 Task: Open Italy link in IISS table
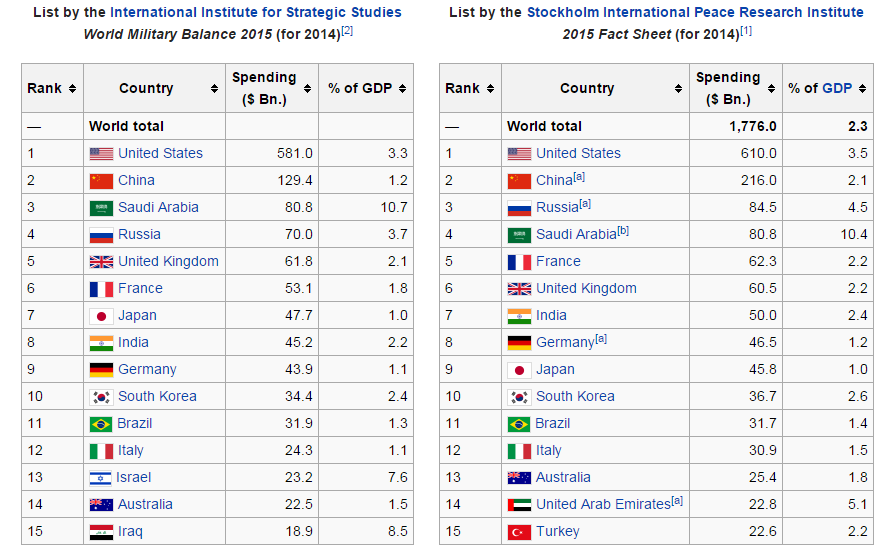[x=131, y=451]
